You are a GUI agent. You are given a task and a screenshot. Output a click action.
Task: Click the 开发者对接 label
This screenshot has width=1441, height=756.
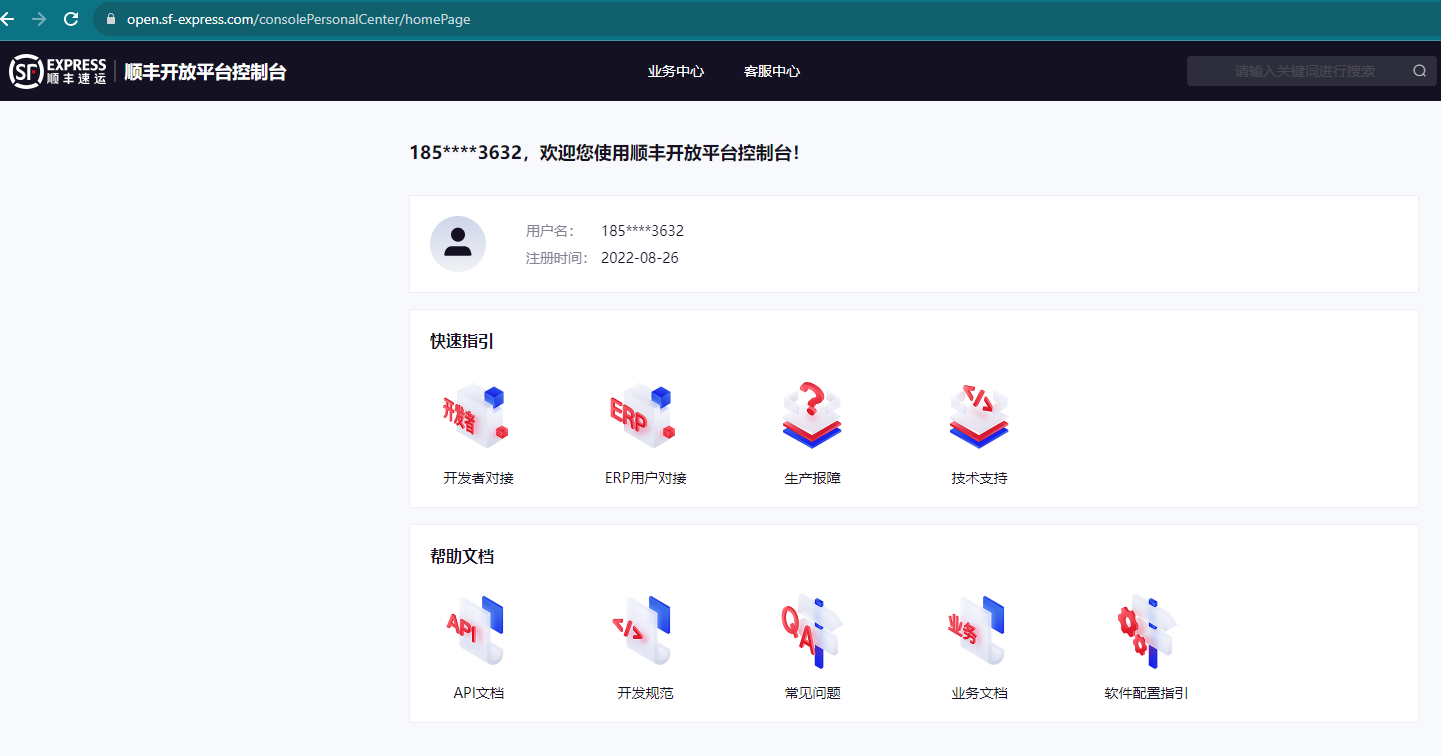(x=478, y=478)
